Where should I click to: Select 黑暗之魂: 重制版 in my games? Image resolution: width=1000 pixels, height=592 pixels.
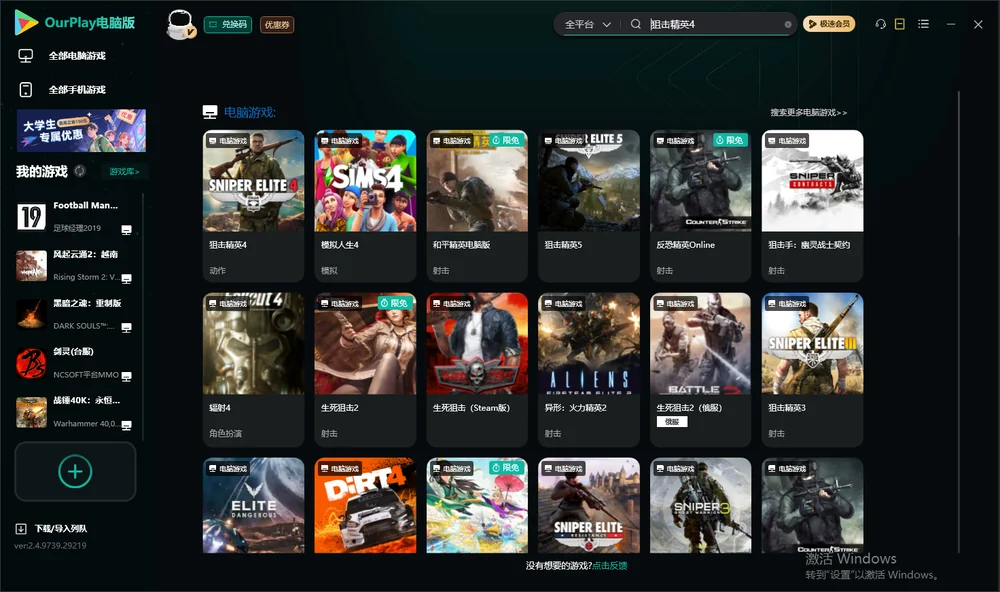click(87, 303)
